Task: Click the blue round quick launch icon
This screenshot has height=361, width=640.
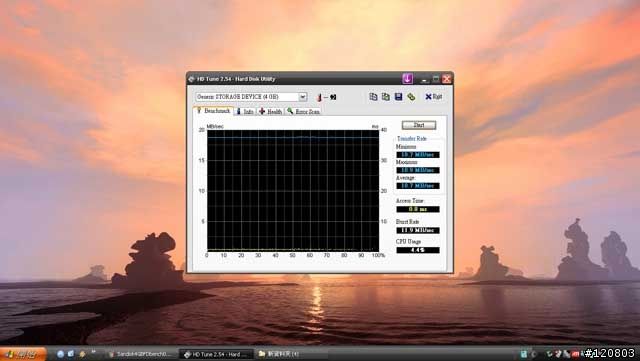Action: [x=60, y=354]
